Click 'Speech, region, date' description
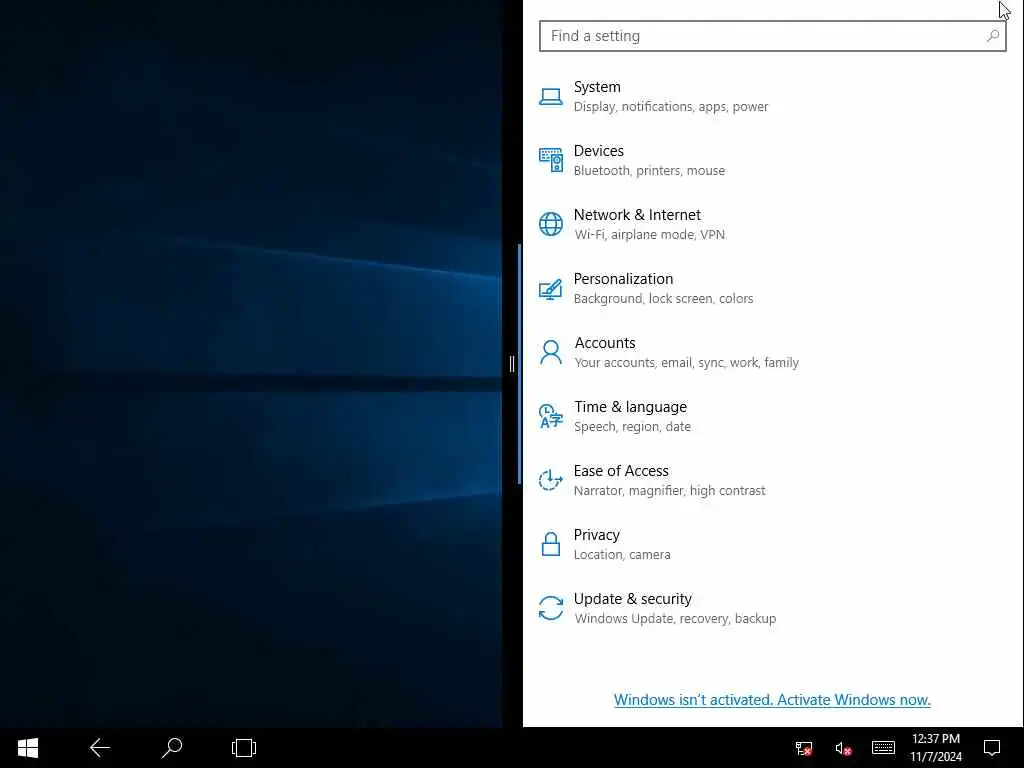This screenshot has width=1024, height=768. tap(632, 426)
